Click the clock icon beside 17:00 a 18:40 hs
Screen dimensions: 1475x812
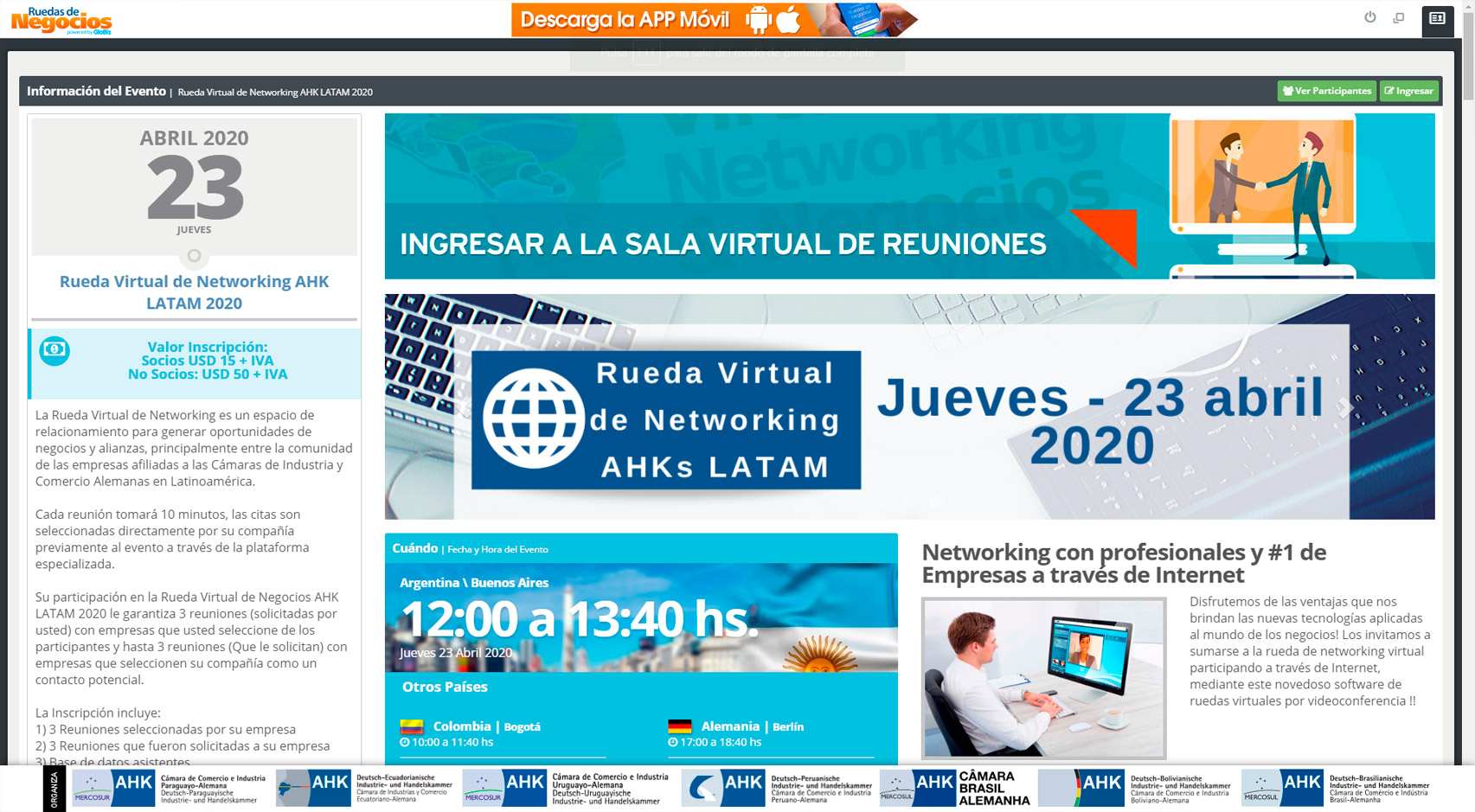tap(672, 742)
